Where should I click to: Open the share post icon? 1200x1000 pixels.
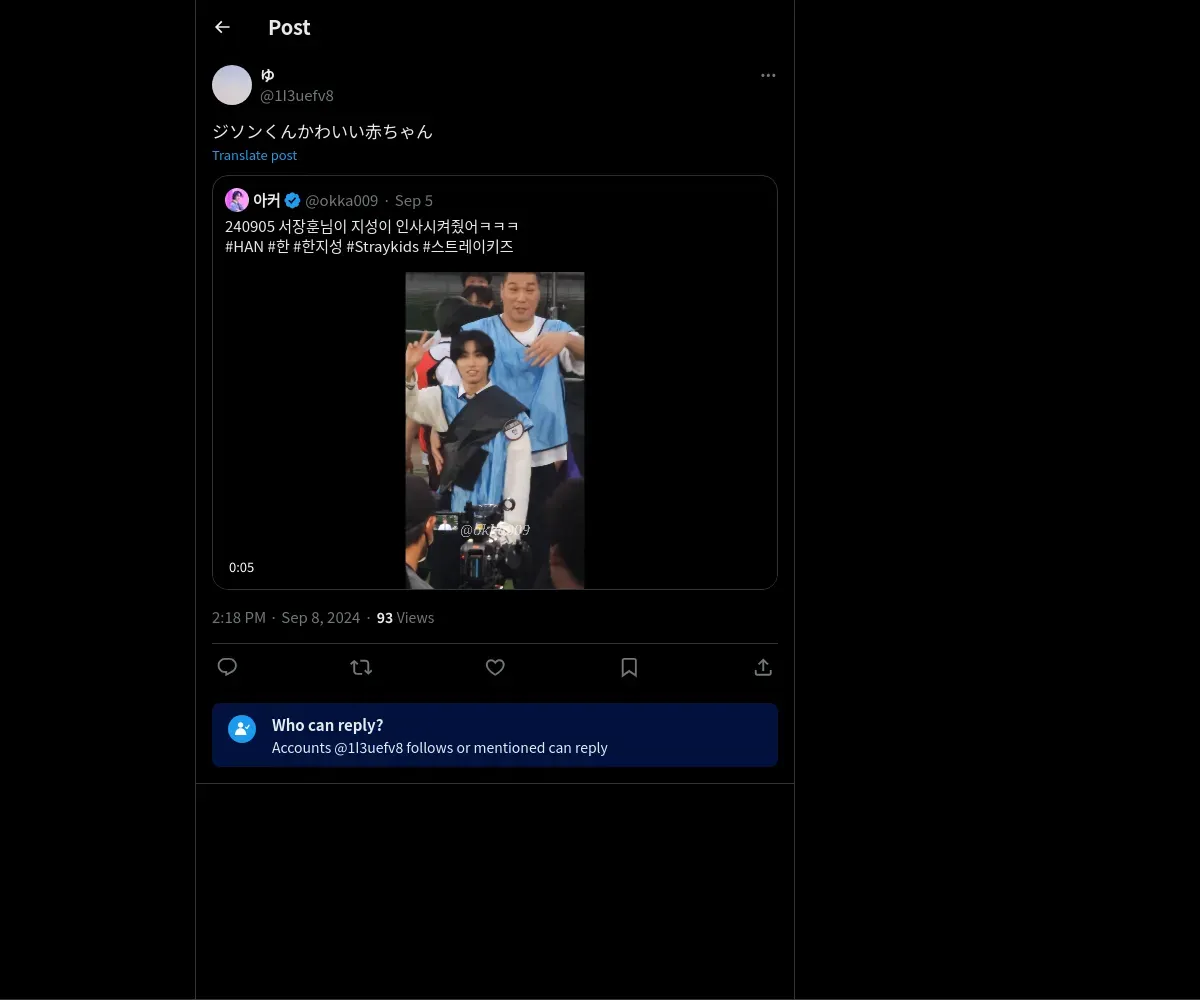(x=763, y=667)
